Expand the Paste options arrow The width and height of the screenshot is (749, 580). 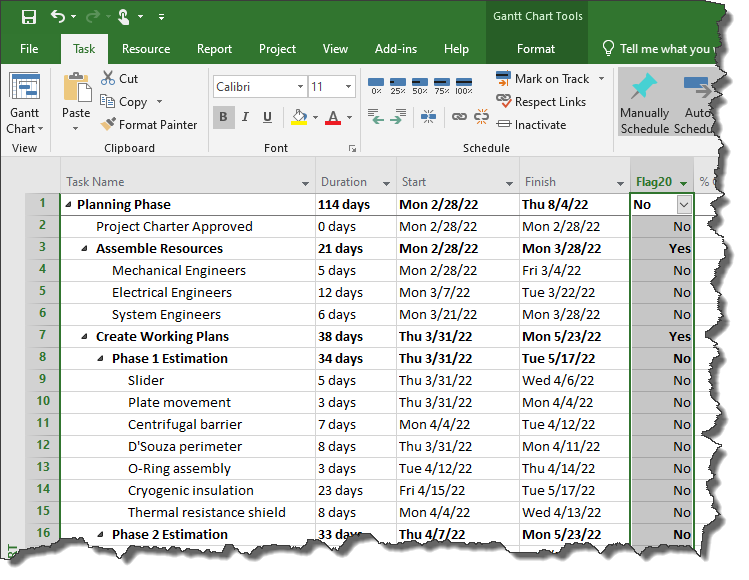[x=75, y=129]
